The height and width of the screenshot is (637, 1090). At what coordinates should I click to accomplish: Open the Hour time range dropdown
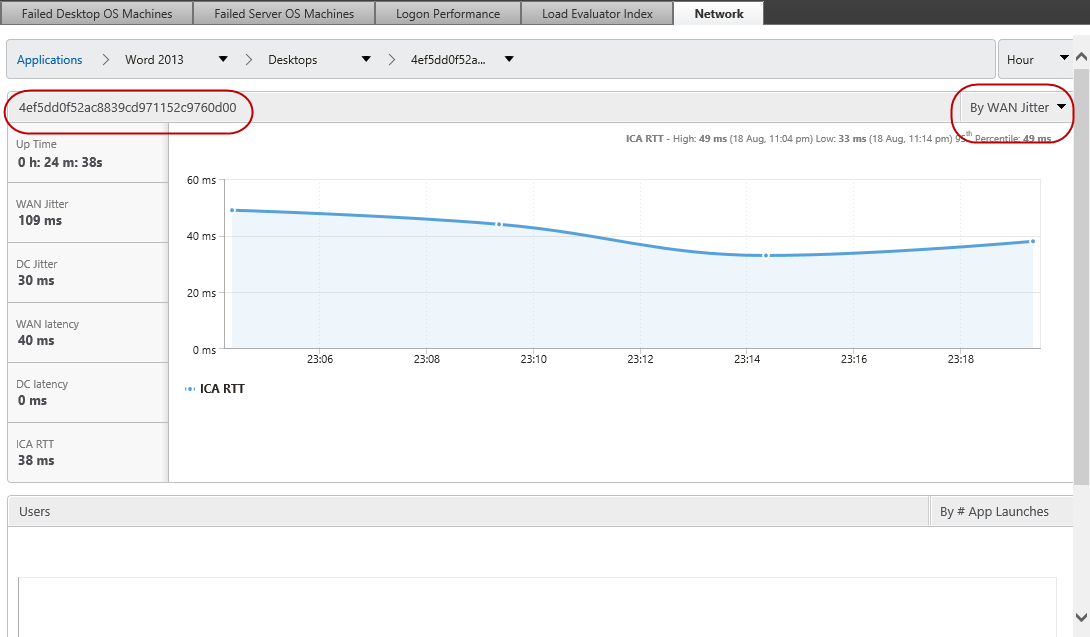click(1035, 58)
